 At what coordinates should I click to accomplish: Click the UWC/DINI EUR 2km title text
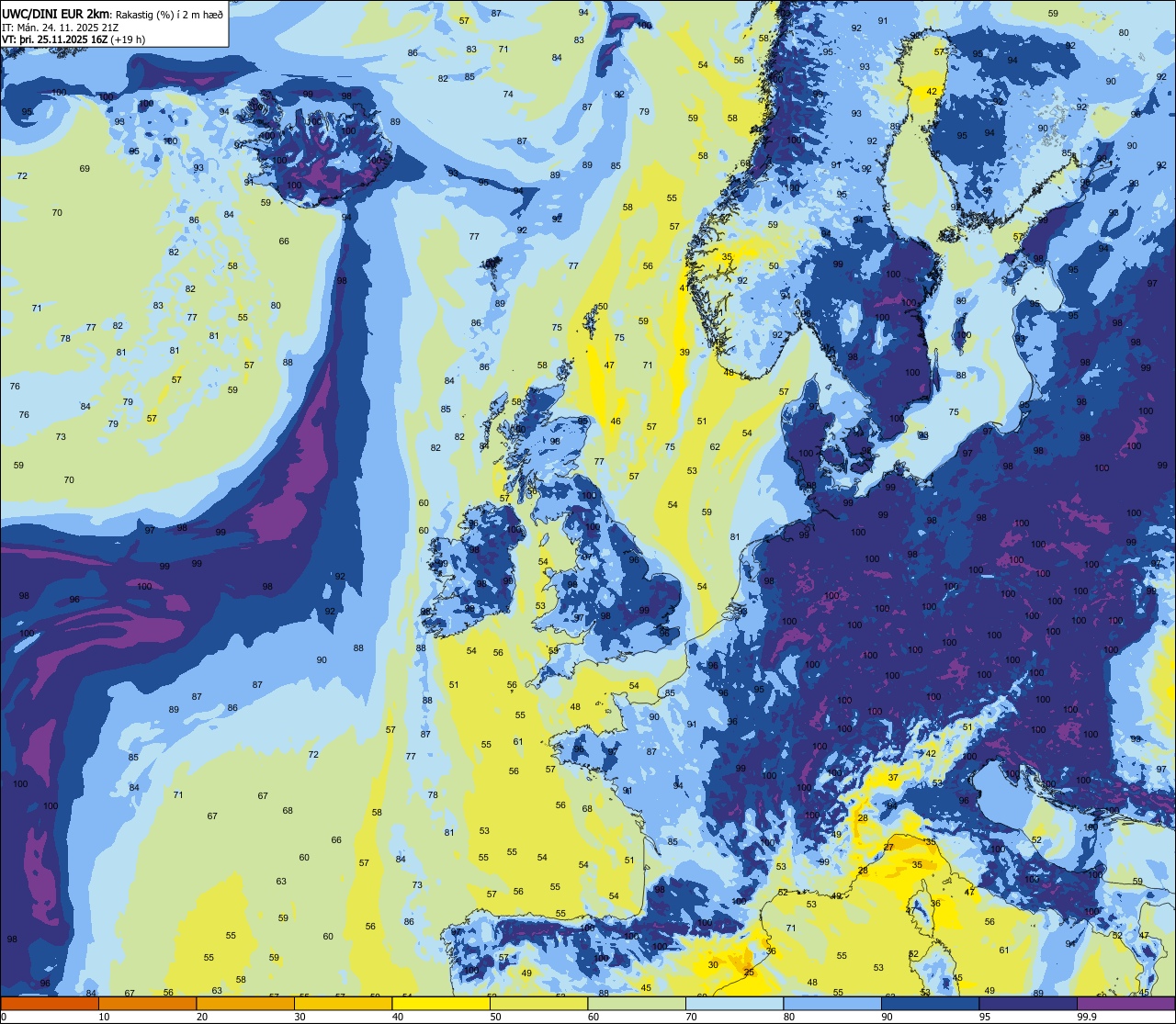coord(57,13)
